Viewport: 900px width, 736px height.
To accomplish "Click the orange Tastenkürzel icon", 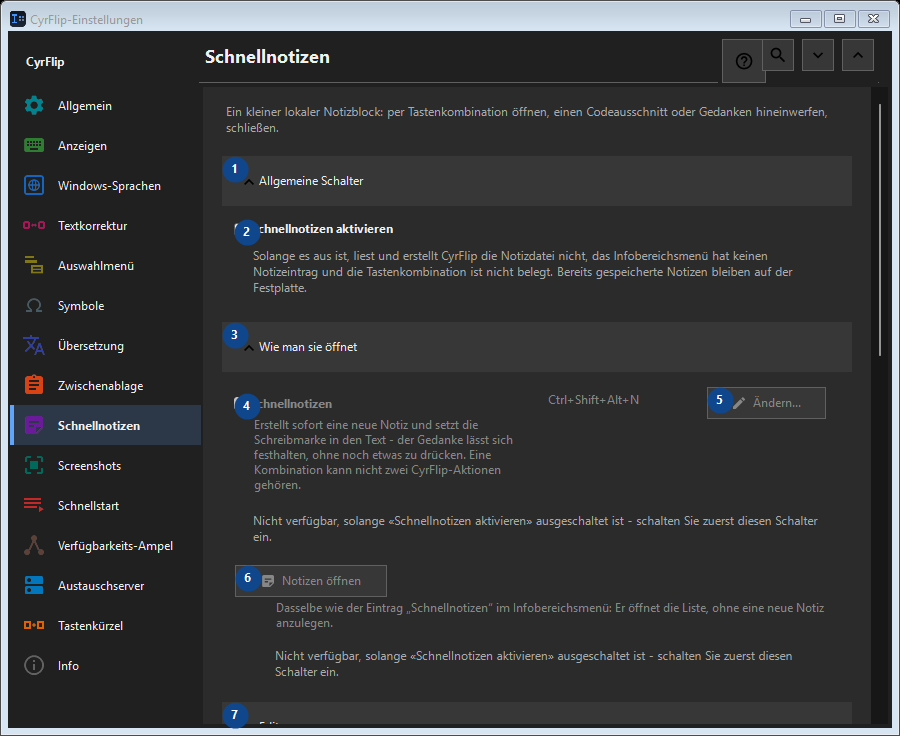I will [34, 625].
